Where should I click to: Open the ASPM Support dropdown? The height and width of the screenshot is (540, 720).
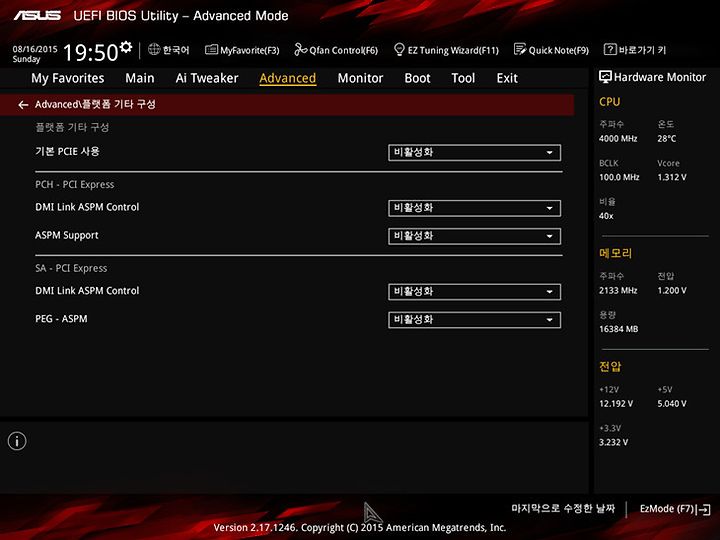click(x=474, y=236)
